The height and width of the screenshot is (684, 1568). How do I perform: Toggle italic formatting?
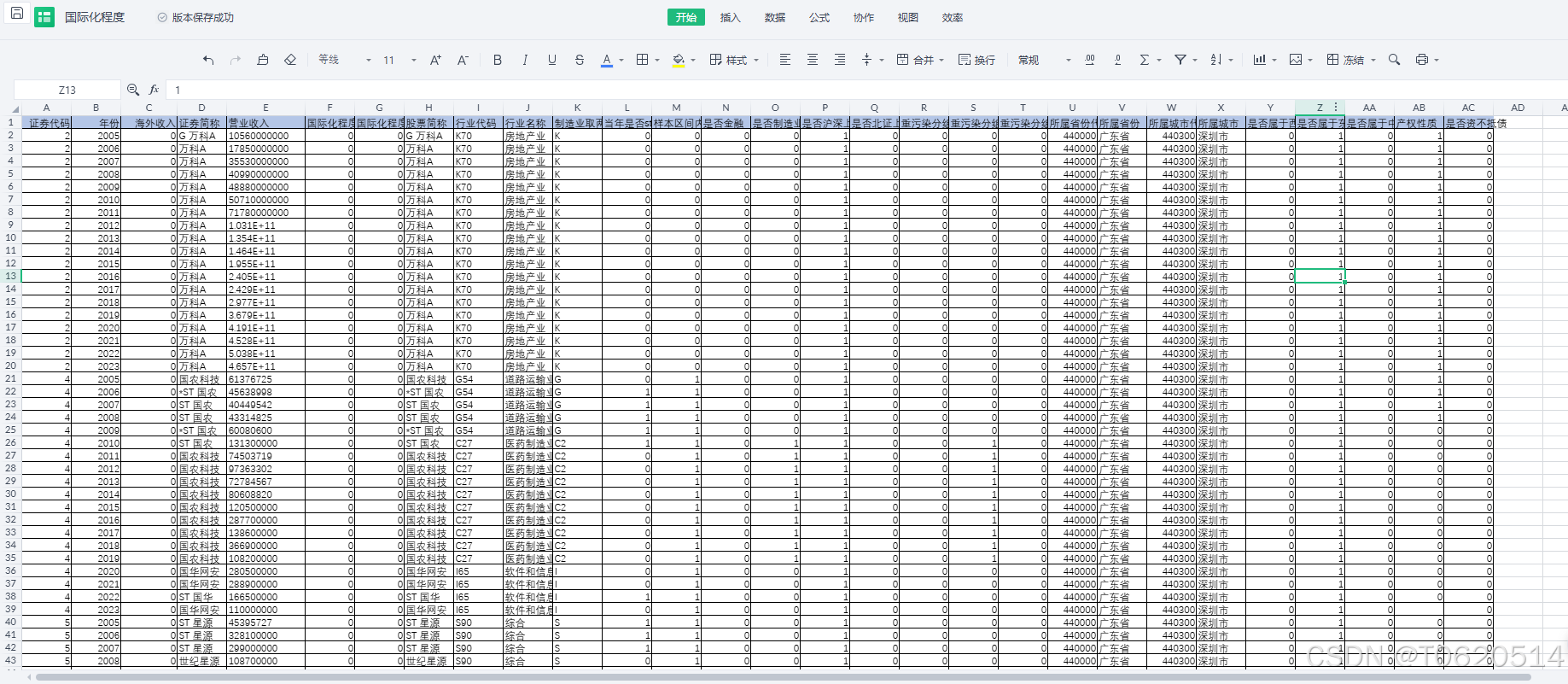(525, 60)
